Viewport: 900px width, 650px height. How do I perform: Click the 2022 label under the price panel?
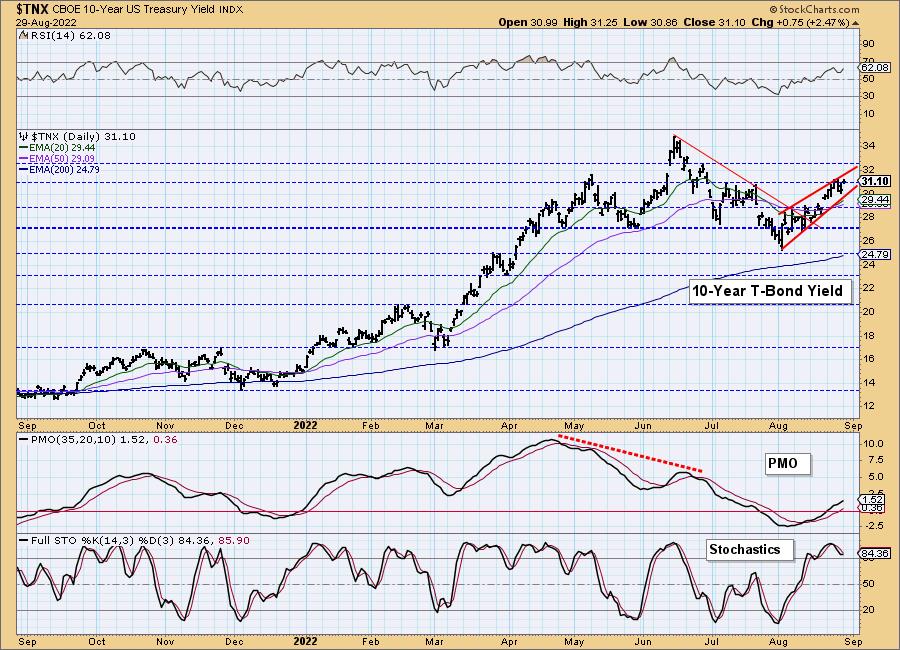(x=305, y=425)
